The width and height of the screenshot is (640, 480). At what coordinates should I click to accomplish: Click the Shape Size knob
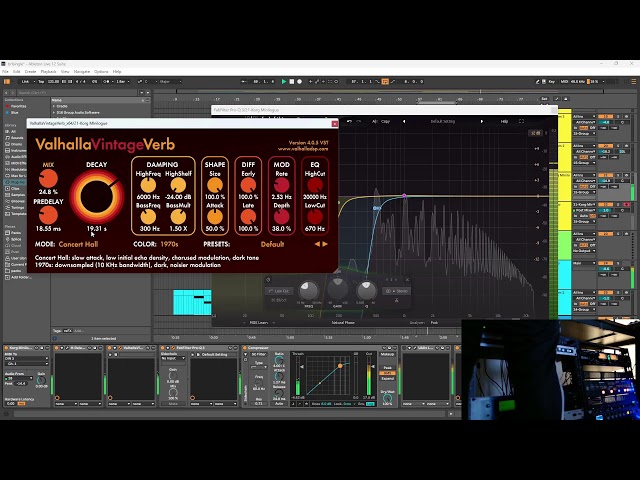click(215, 185)
